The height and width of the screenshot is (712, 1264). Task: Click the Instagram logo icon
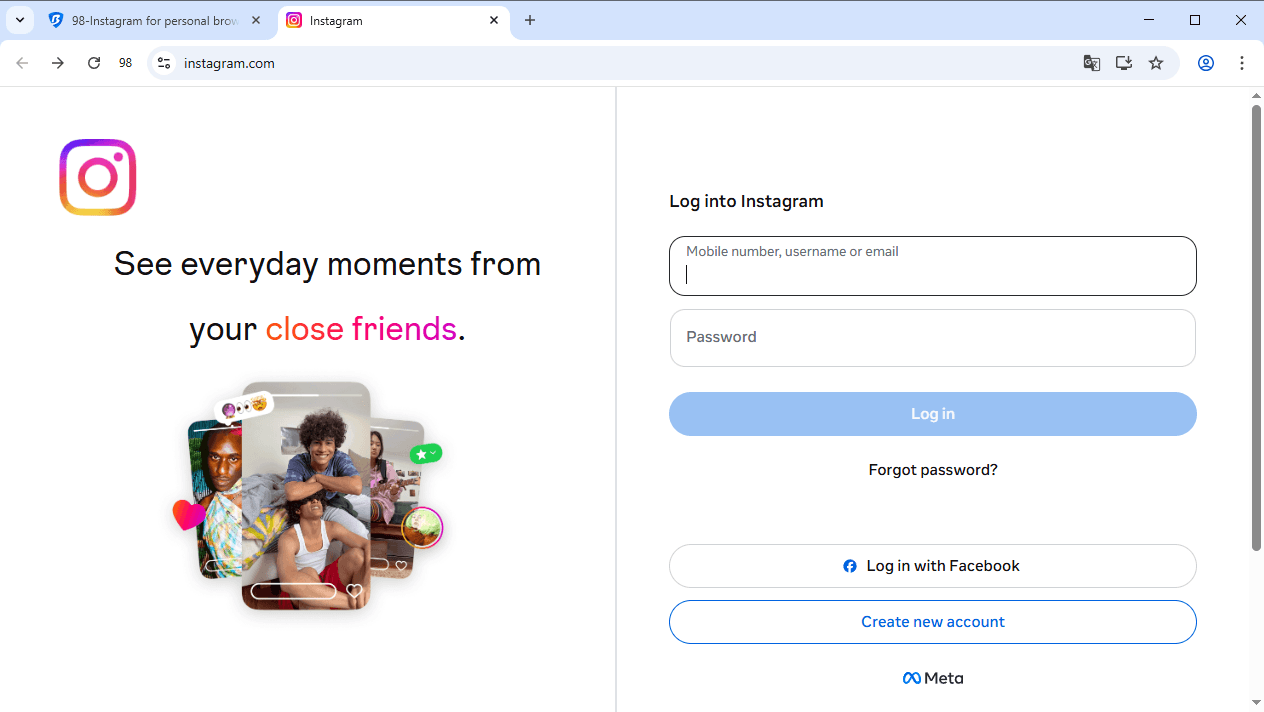click(x=97, y=177)
